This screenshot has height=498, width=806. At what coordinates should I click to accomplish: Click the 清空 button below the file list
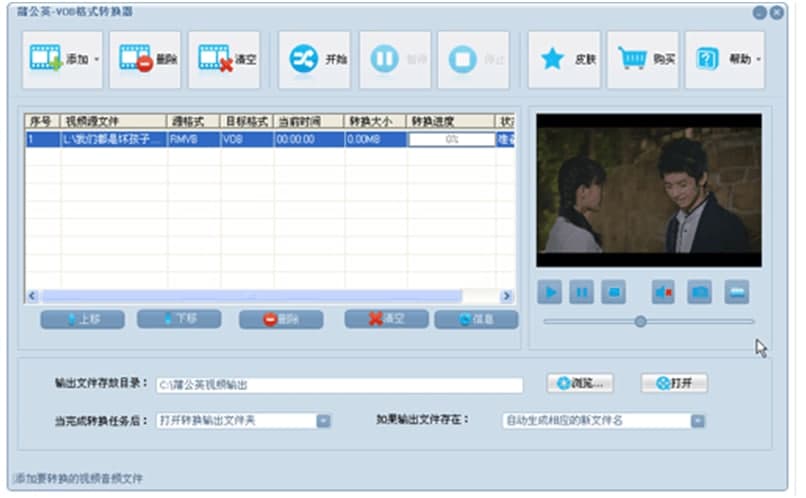(x=387, y=319)
